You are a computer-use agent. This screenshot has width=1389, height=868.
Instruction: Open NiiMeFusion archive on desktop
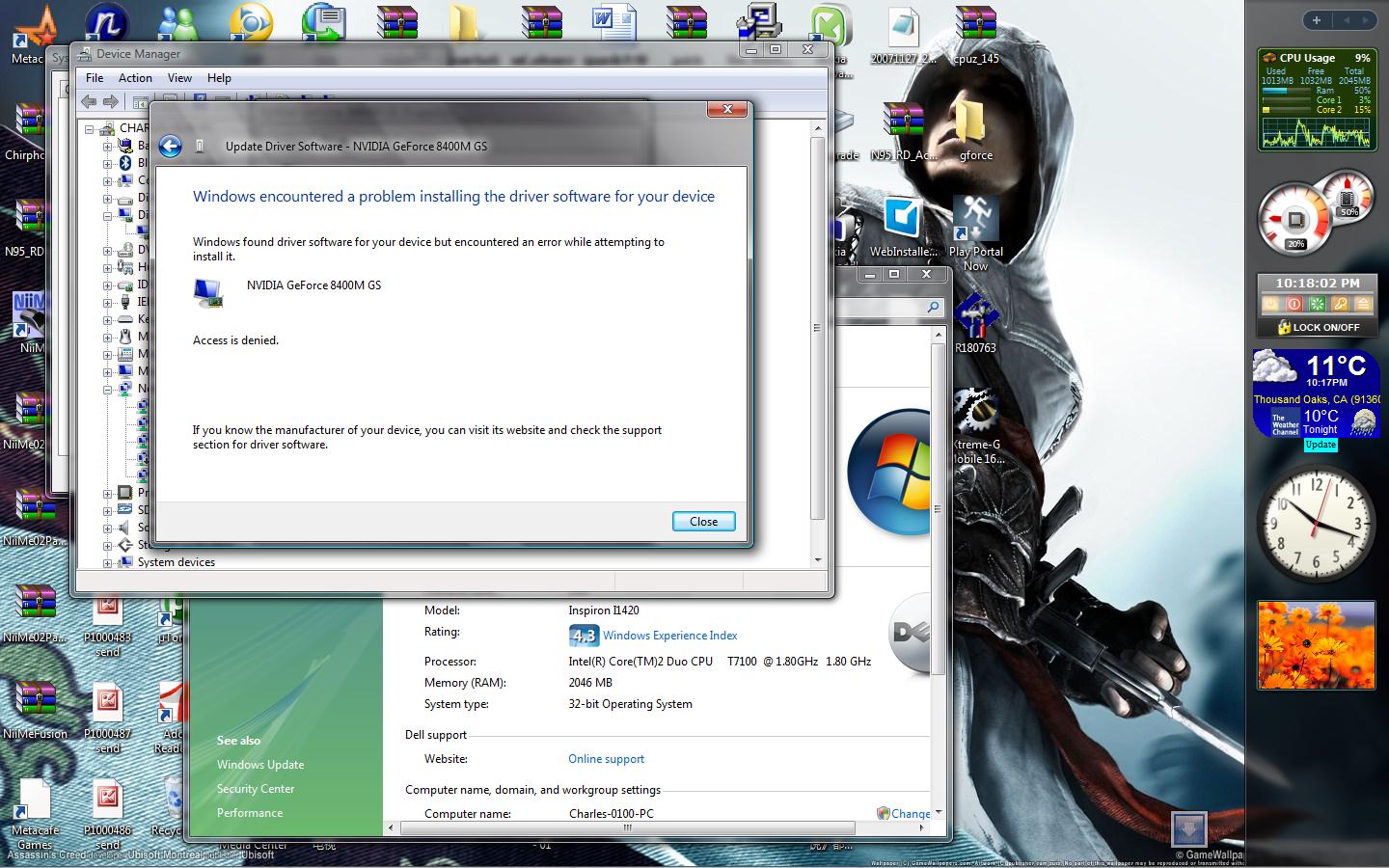coord(35,710)
